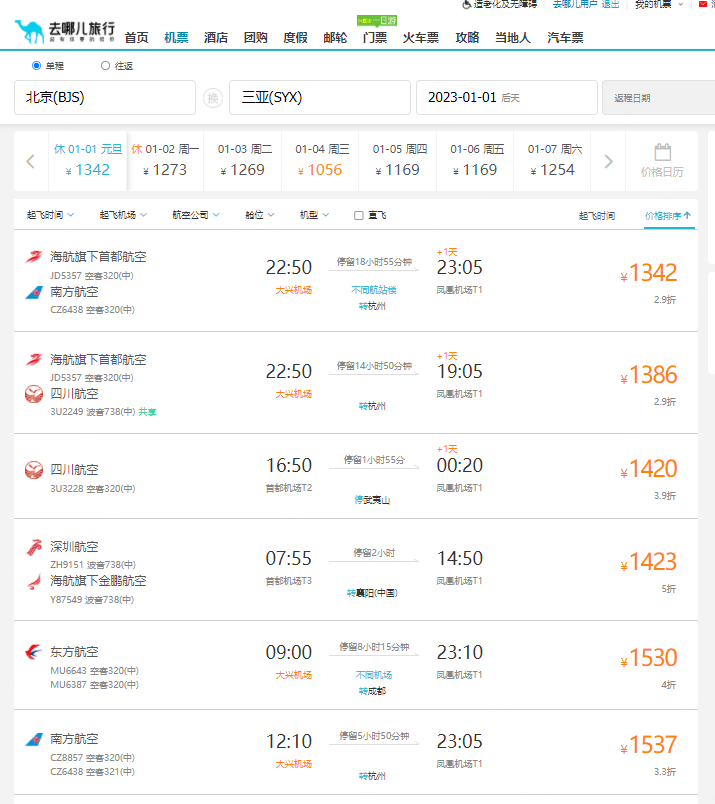715x804 pixels.
Task: Click departure date field 2023-01-01
Action: (507, 97)
